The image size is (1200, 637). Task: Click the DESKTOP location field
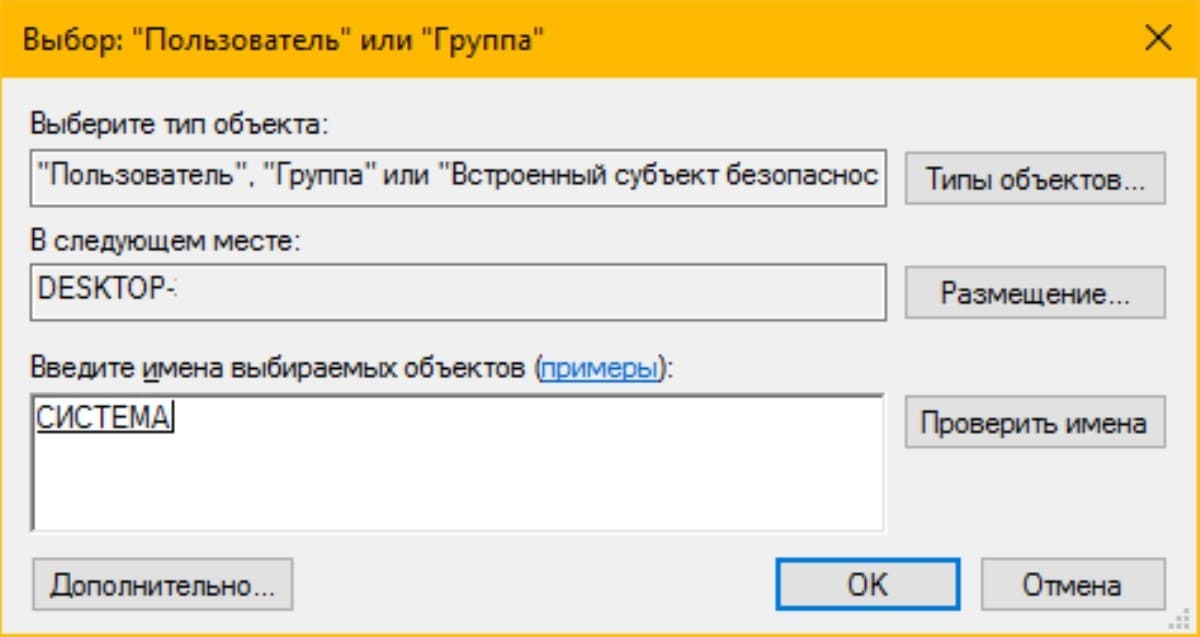tap(458, 292)
